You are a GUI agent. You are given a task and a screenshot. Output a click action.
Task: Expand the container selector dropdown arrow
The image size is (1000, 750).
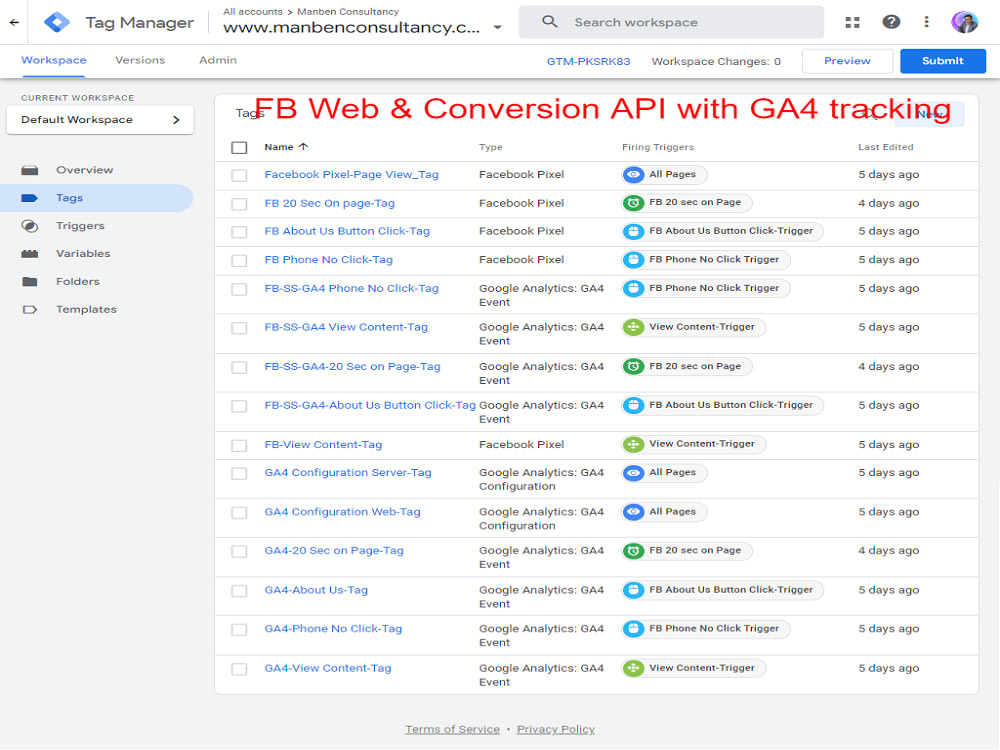(x=497, y=27)
